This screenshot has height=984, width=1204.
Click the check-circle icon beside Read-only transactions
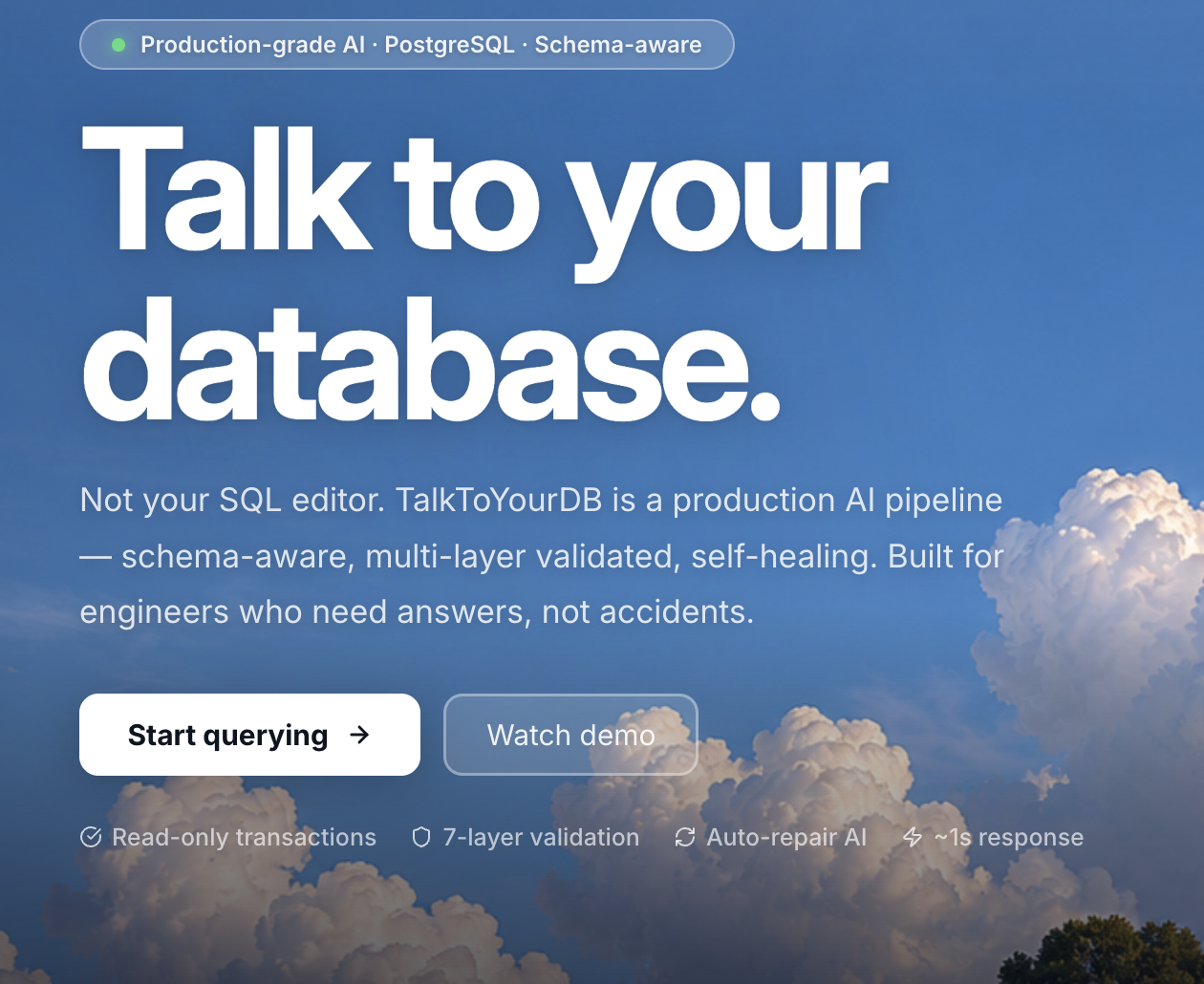pyautogui.click(x=91, y=838)
